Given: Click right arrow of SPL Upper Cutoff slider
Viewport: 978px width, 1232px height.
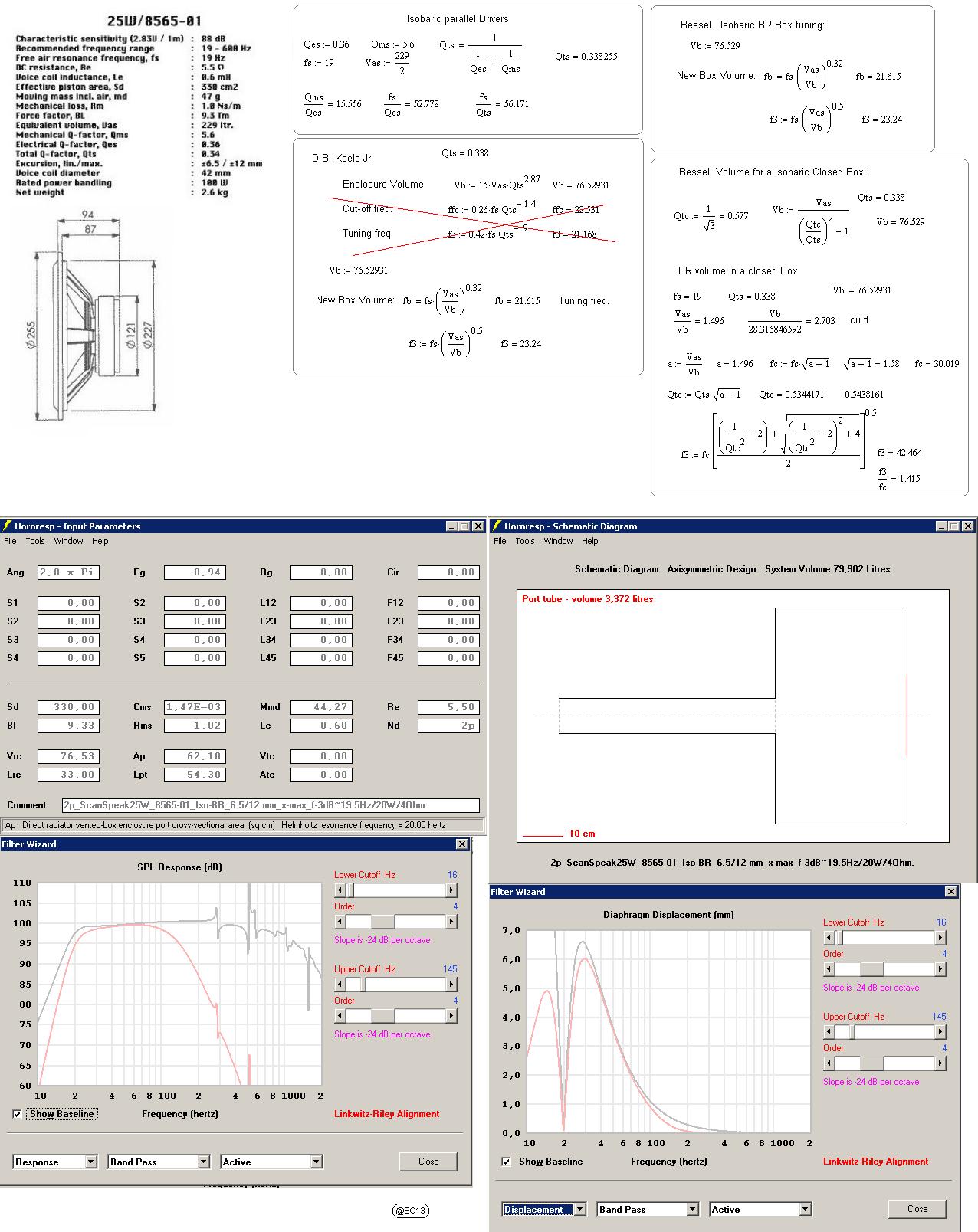Looking at the screenshot, I should click(451, 985).
